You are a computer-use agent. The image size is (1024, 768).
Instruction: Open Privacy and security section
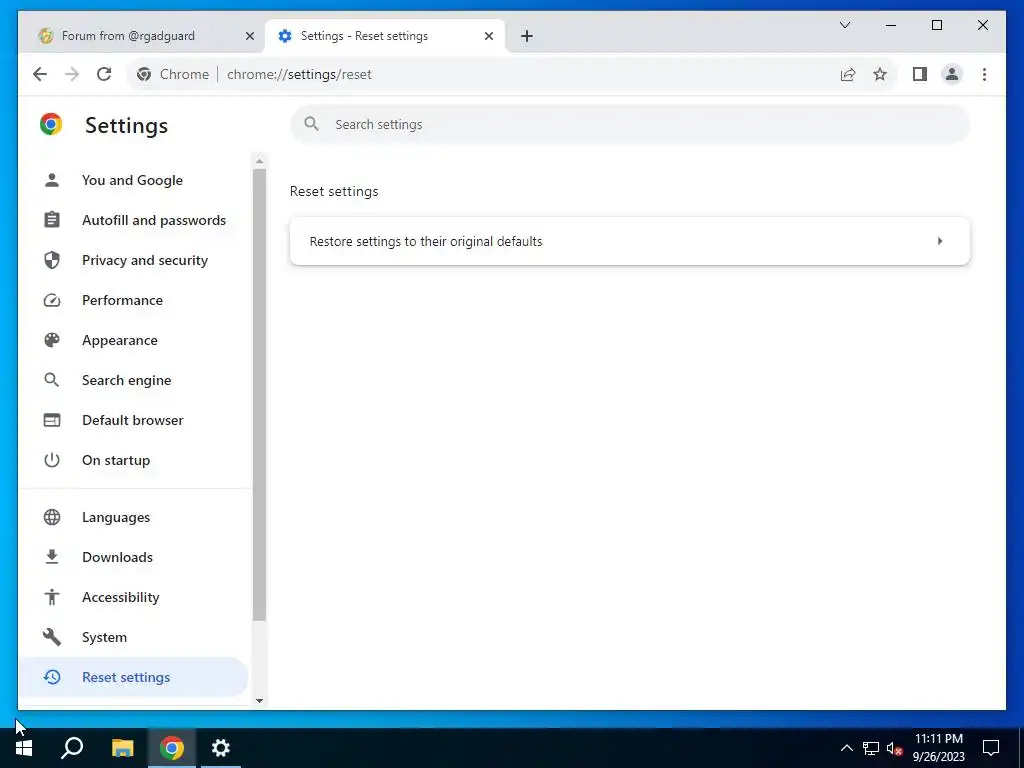point(133,260)
